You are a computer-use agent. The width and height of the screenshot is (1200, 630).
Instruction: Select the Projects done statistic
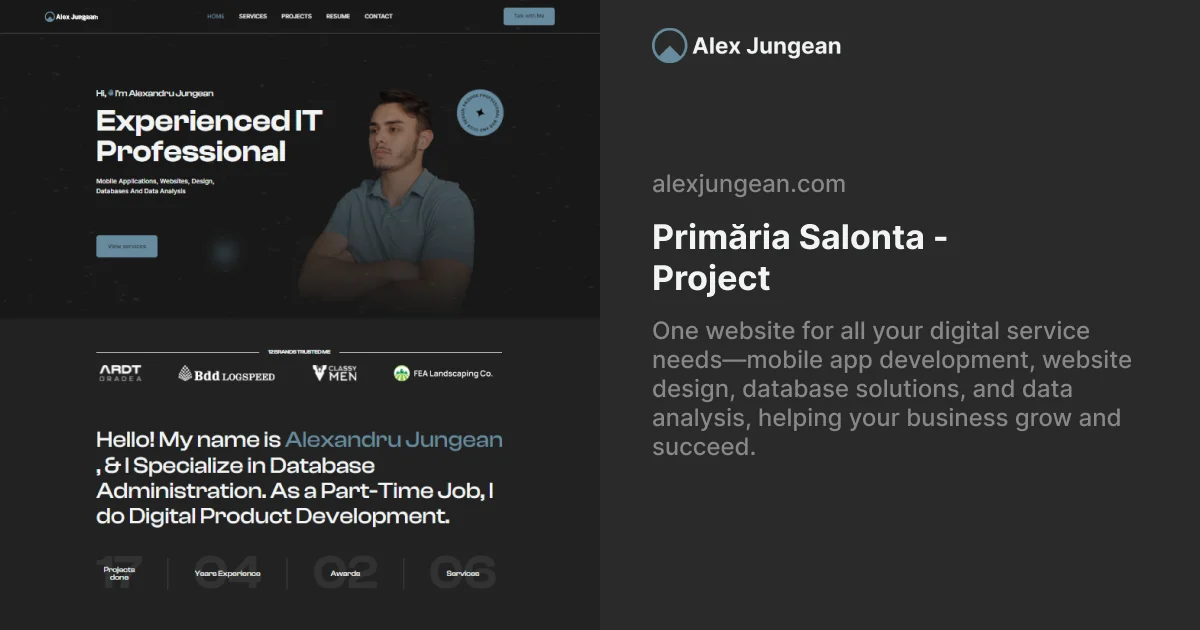119,573
